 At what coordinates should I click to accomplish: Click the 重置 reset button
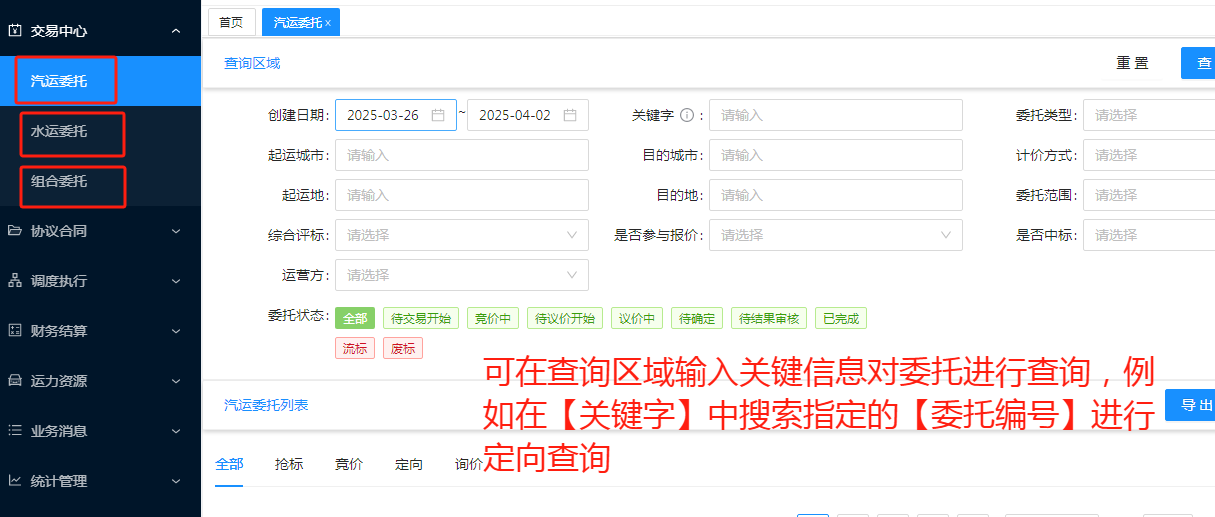1132,63
